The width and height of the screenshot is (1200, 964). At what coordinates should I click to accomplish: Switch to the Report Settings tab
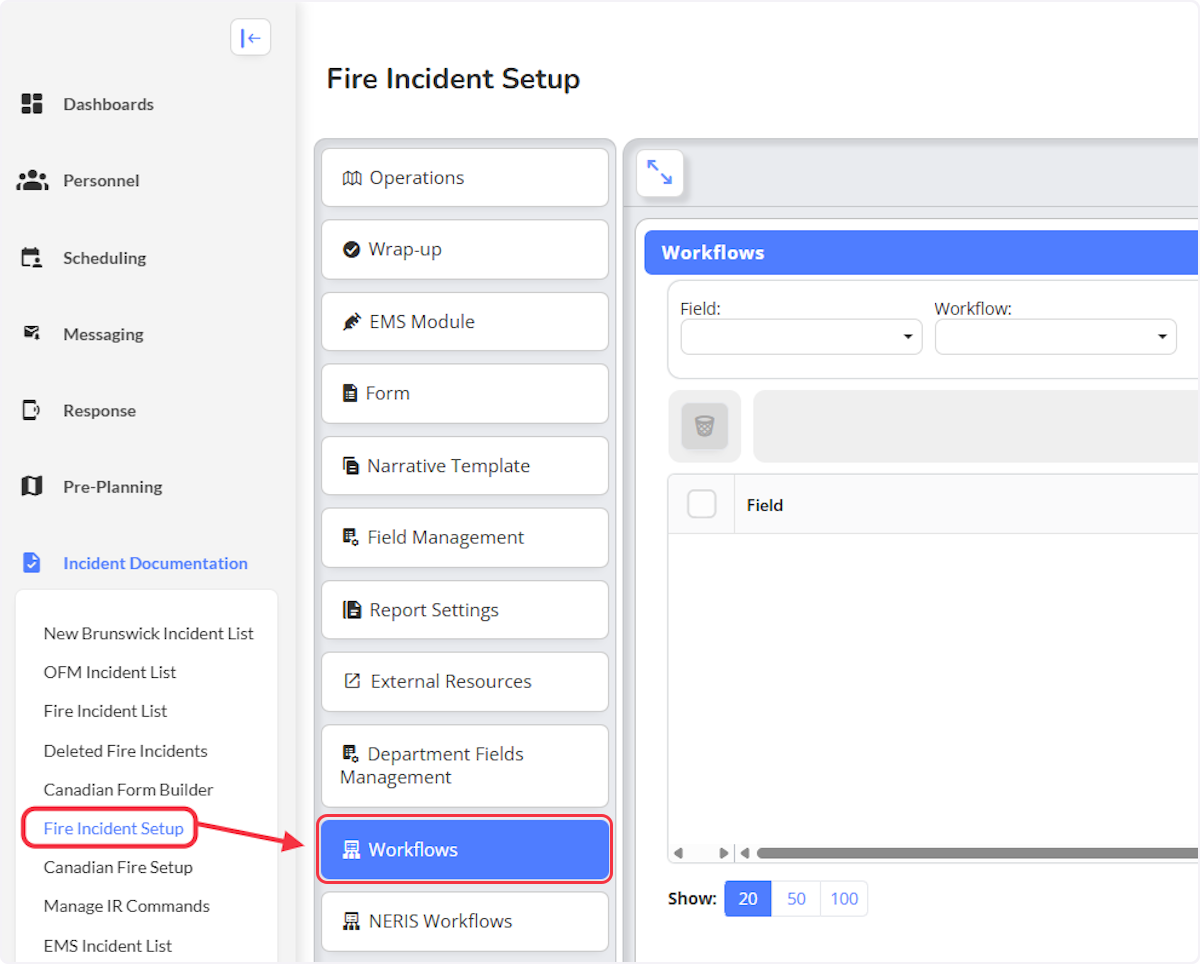(x=465, y=610)
